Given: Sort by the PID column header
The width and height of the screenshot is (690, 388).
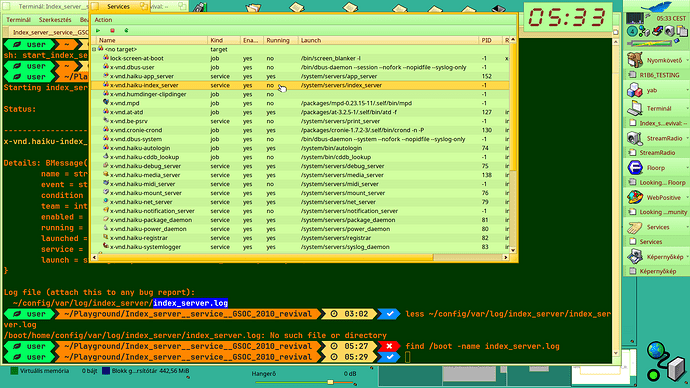Looking at the screenshot, I should tap(490, 40).
